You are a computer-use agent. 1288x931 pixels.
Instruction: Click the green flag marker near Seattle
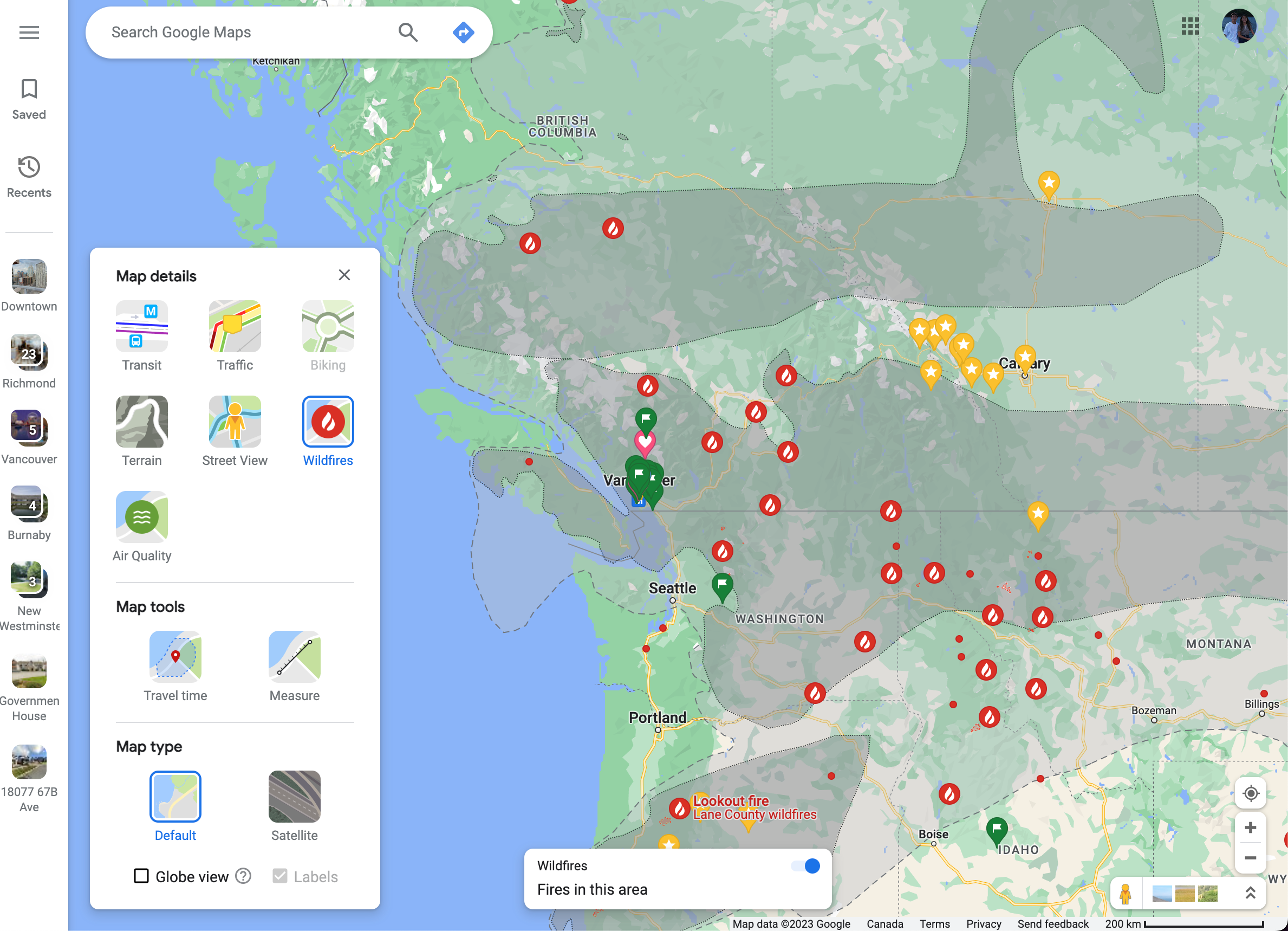(723, 586)
